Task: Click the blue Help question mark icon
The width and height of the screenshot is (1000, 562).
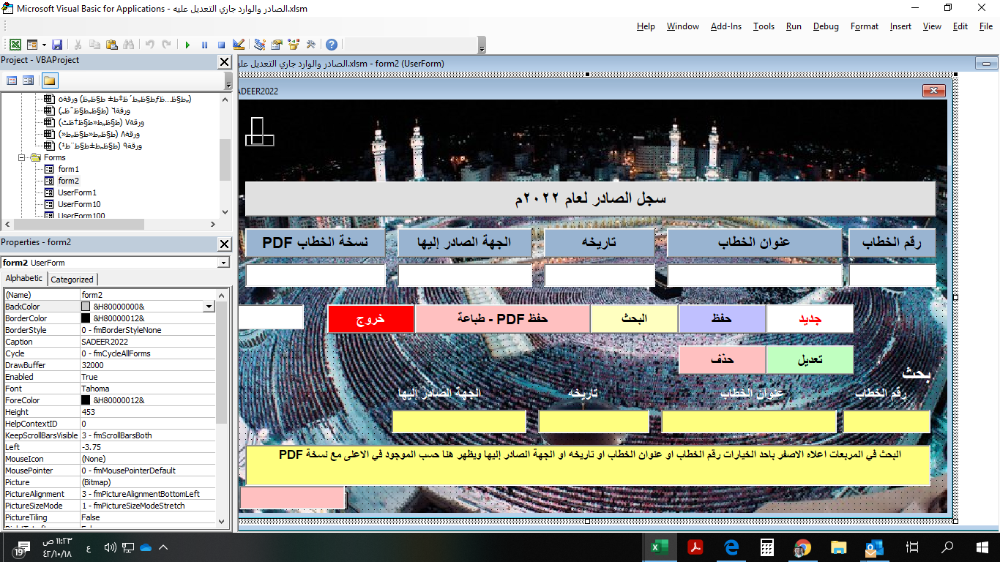Action: point(332,45)
